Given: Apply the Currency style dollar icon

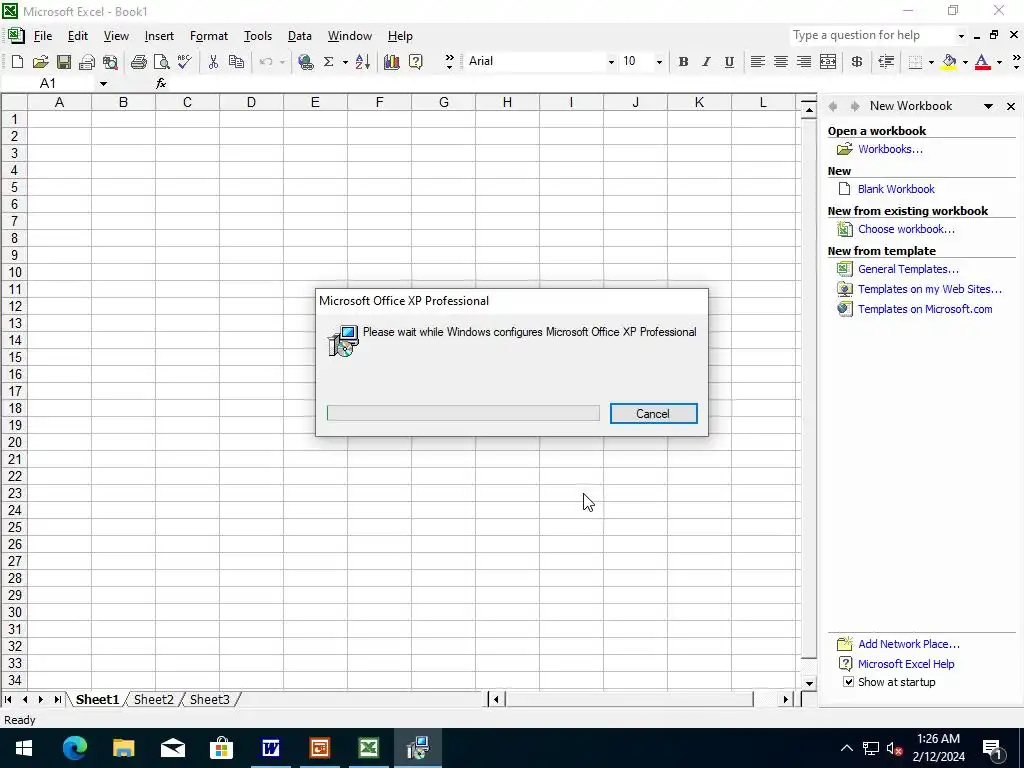Looking at the screenshot, I should [x=856, y=61].
